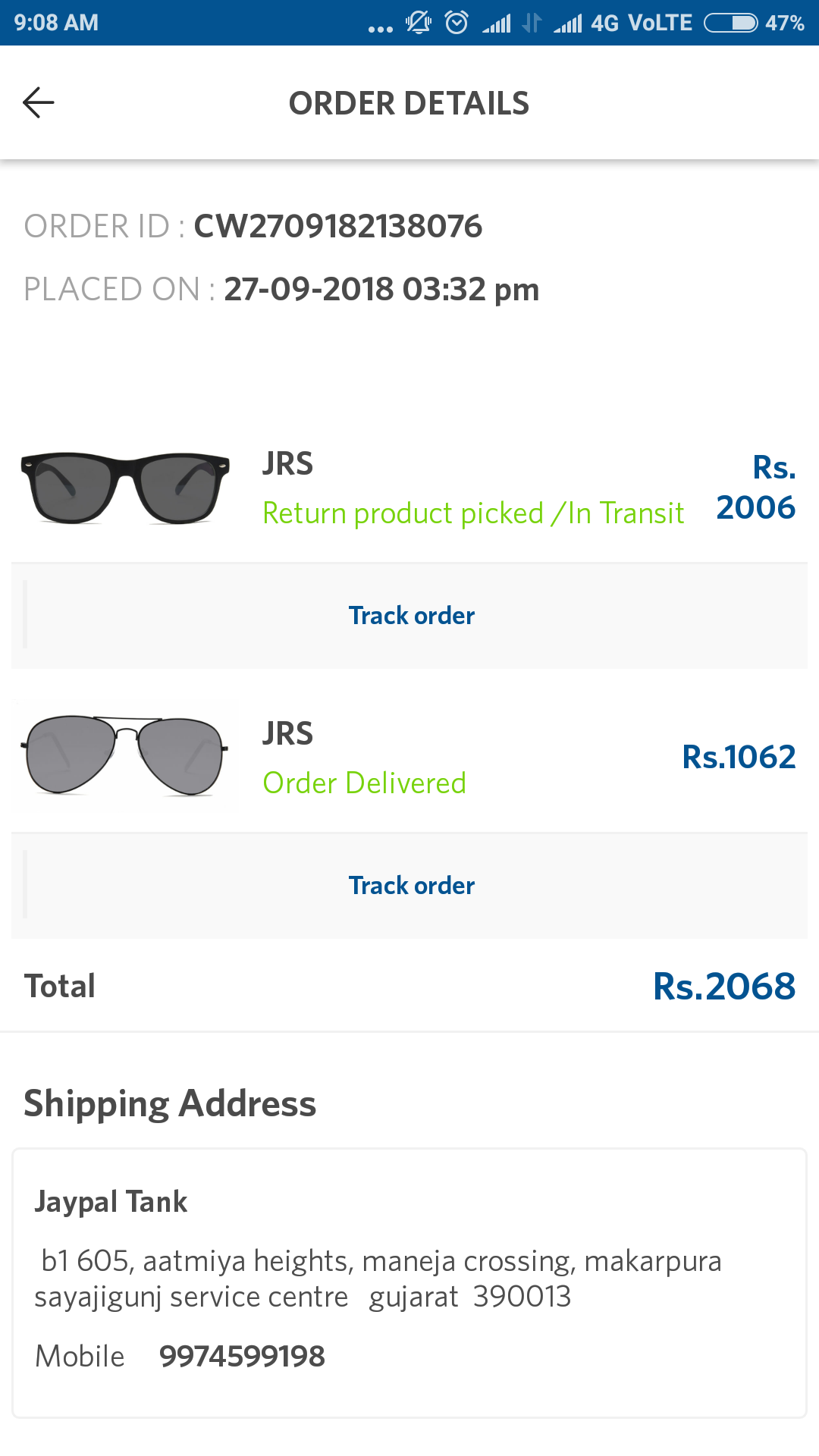Track order for the aviator sunglasses

[x=411, y=885]
